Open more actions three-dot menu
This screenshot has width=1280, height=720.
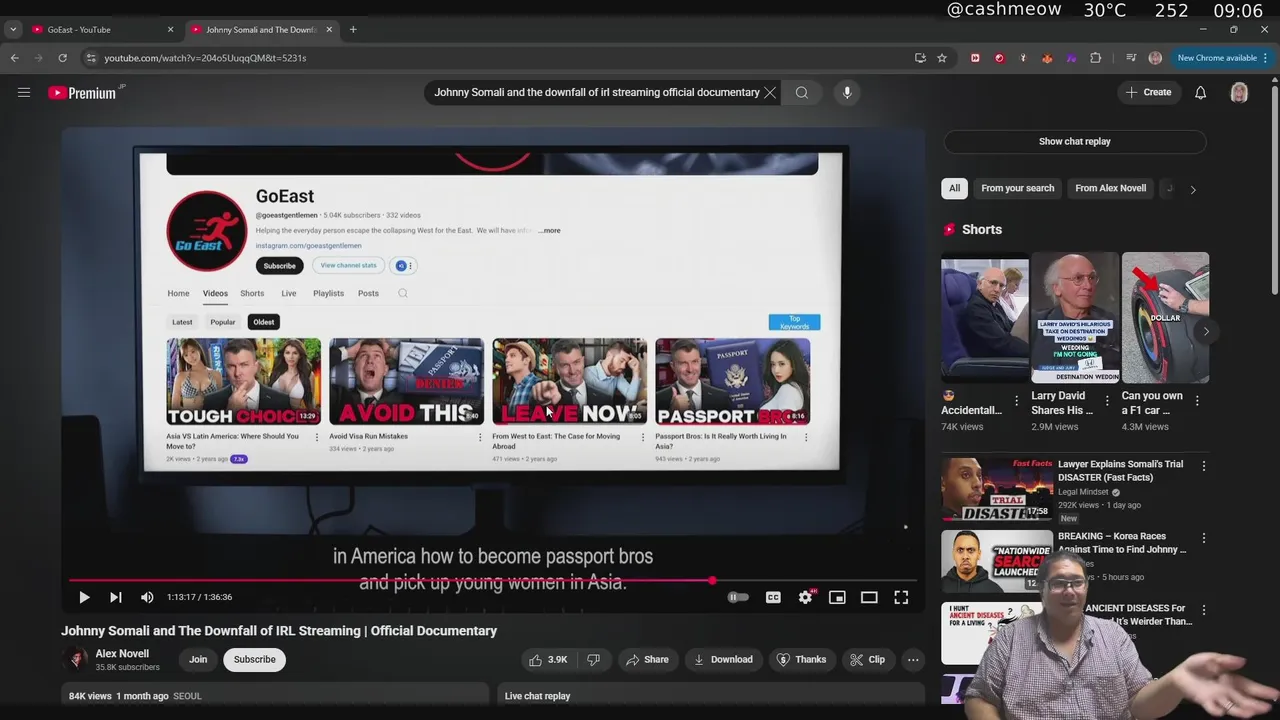[x=913, y=659]
